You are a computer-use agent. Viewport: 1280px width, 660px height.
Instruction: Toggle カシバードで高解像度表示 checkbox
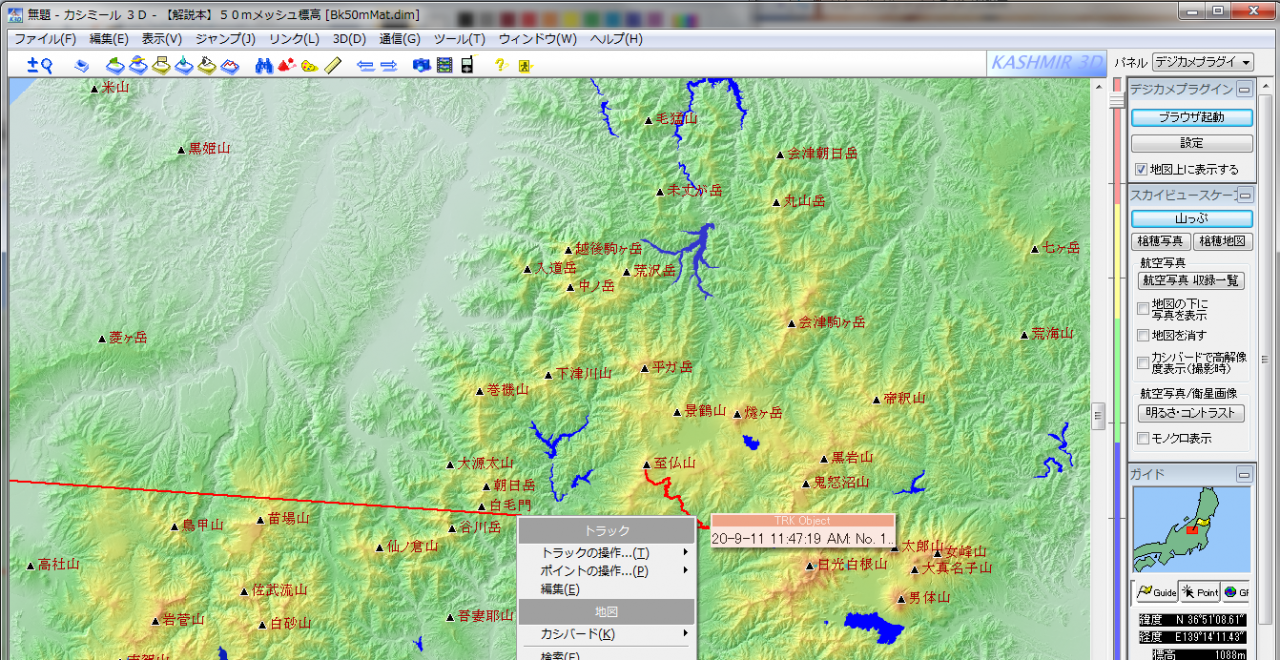tap(1143, 363)
